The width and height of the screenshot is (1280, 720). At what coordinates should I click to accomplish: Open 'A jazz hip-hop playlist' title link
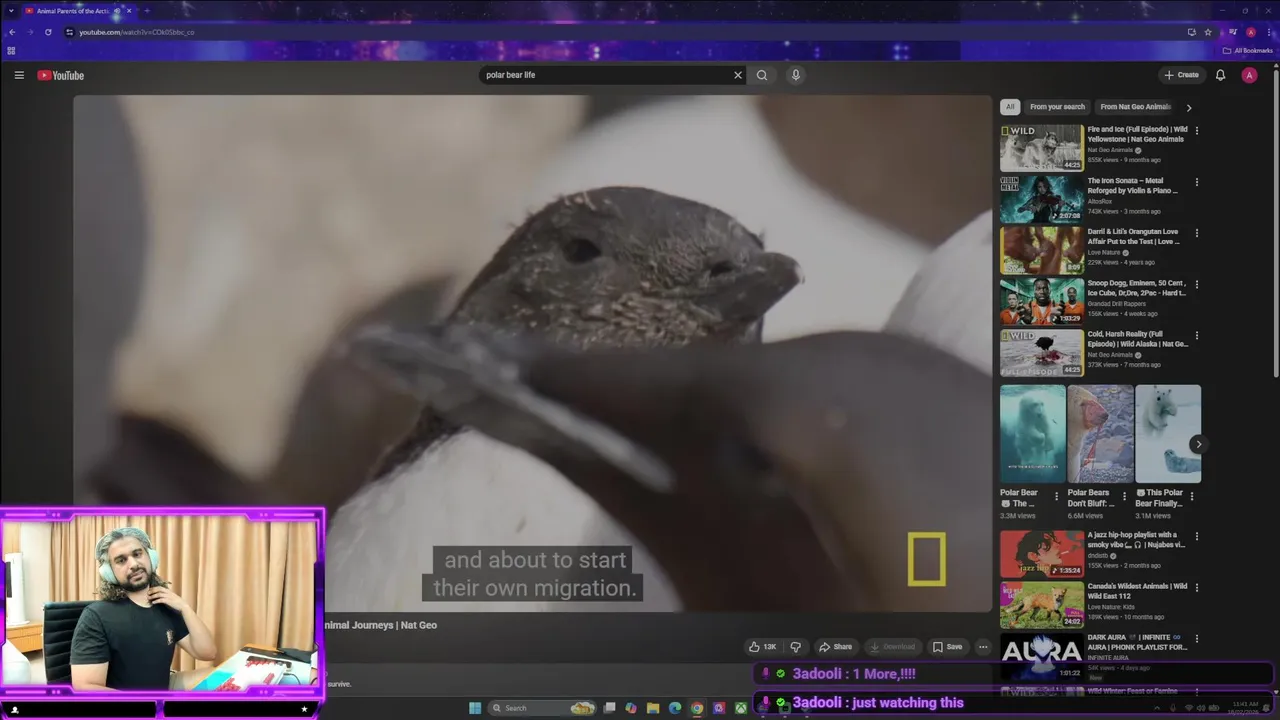[1137, 540]
